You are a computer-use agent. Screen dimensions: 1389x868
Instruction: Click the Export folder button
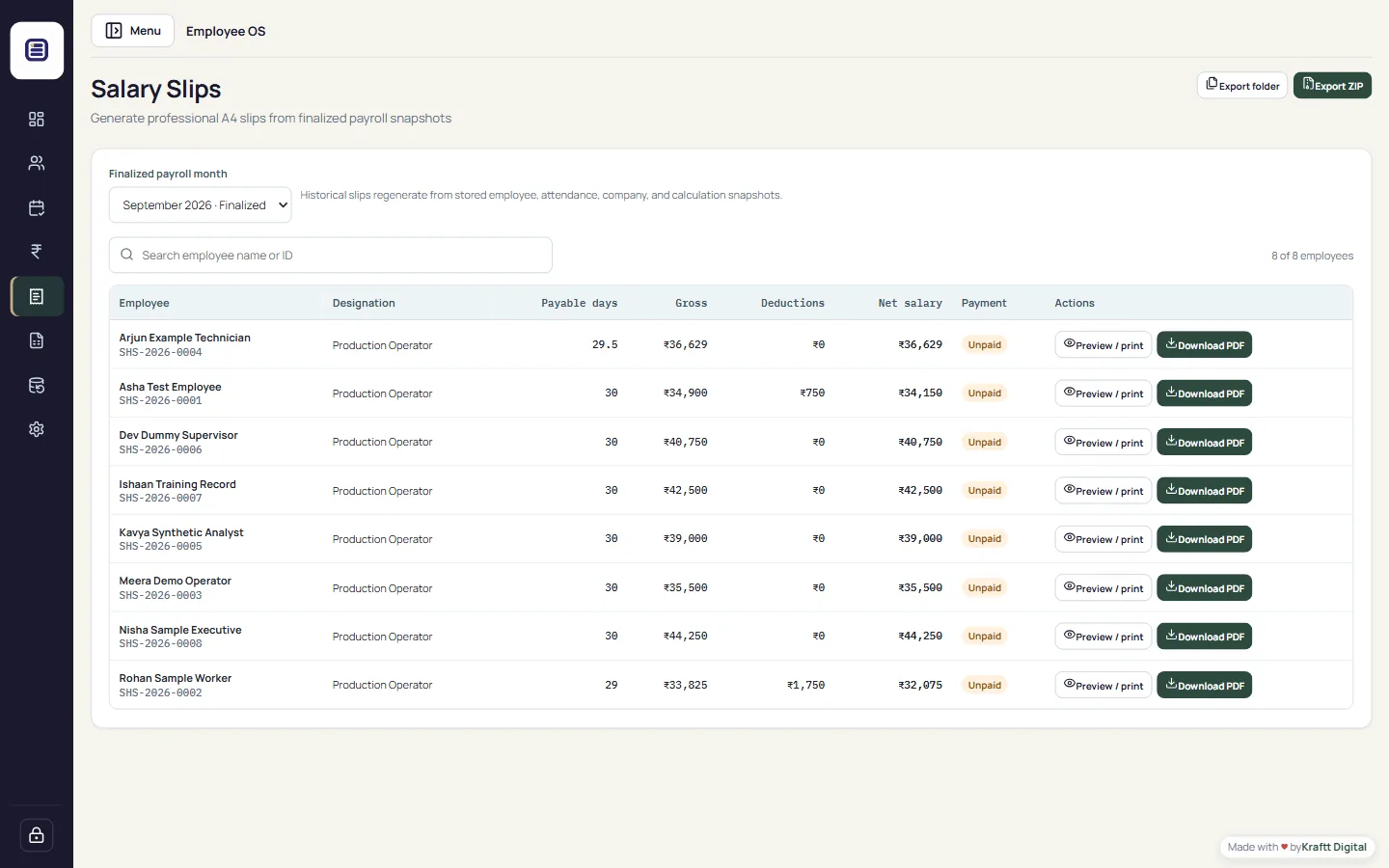[x=1242, y=86]
